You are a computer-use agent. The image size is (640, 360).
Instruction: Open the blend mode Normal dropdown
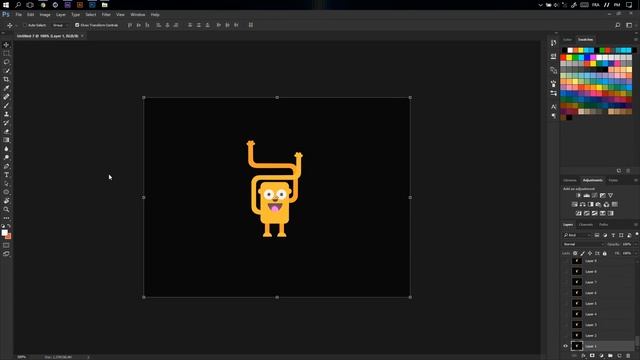(x=583, y=244)
